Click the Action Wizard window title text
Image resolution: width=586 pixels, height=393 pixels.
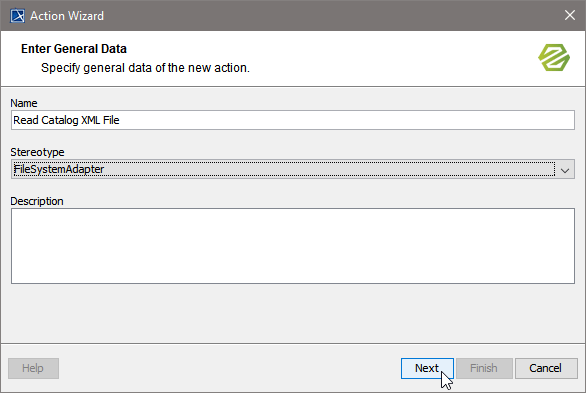(67, 16)
